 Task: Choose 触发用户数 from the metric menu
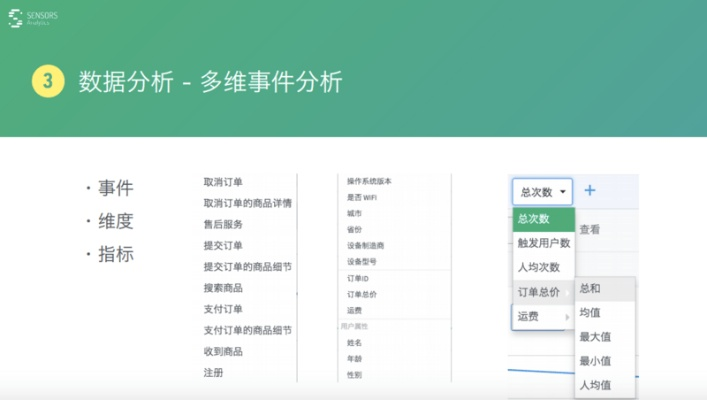tap(542, 243)
